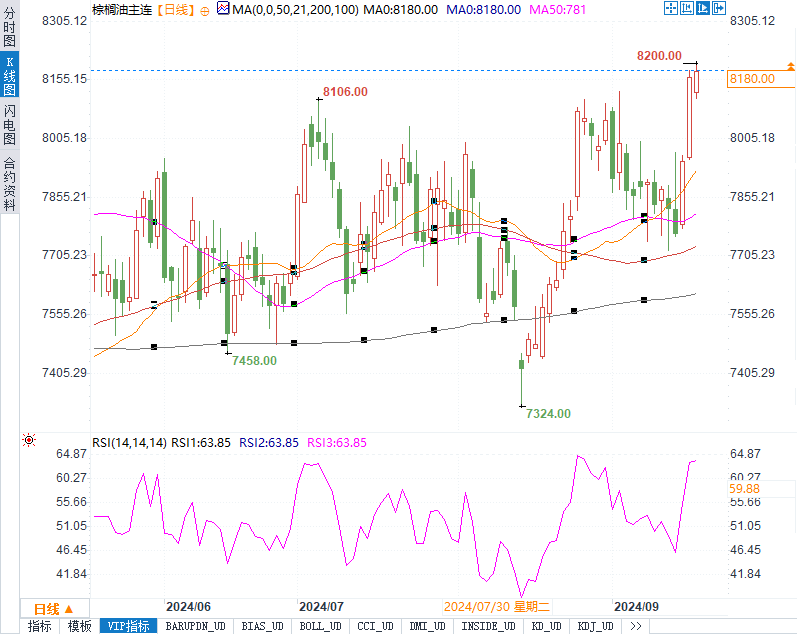Image resolution: width=797 pixels, height=634 pixels.
Task: Click the 8106.00 peak price label
Action: coord(345,92)
